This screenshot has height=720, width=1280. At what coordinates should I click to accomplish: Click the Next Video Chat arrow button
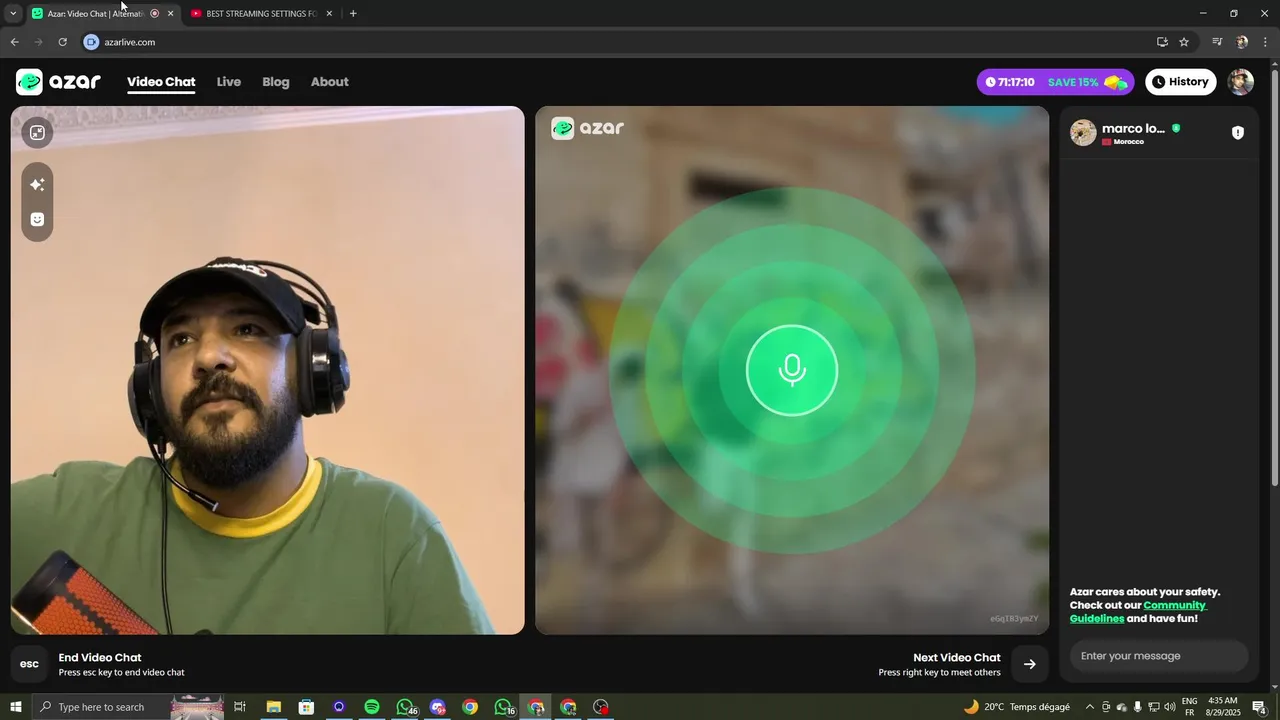(1030, 664)
